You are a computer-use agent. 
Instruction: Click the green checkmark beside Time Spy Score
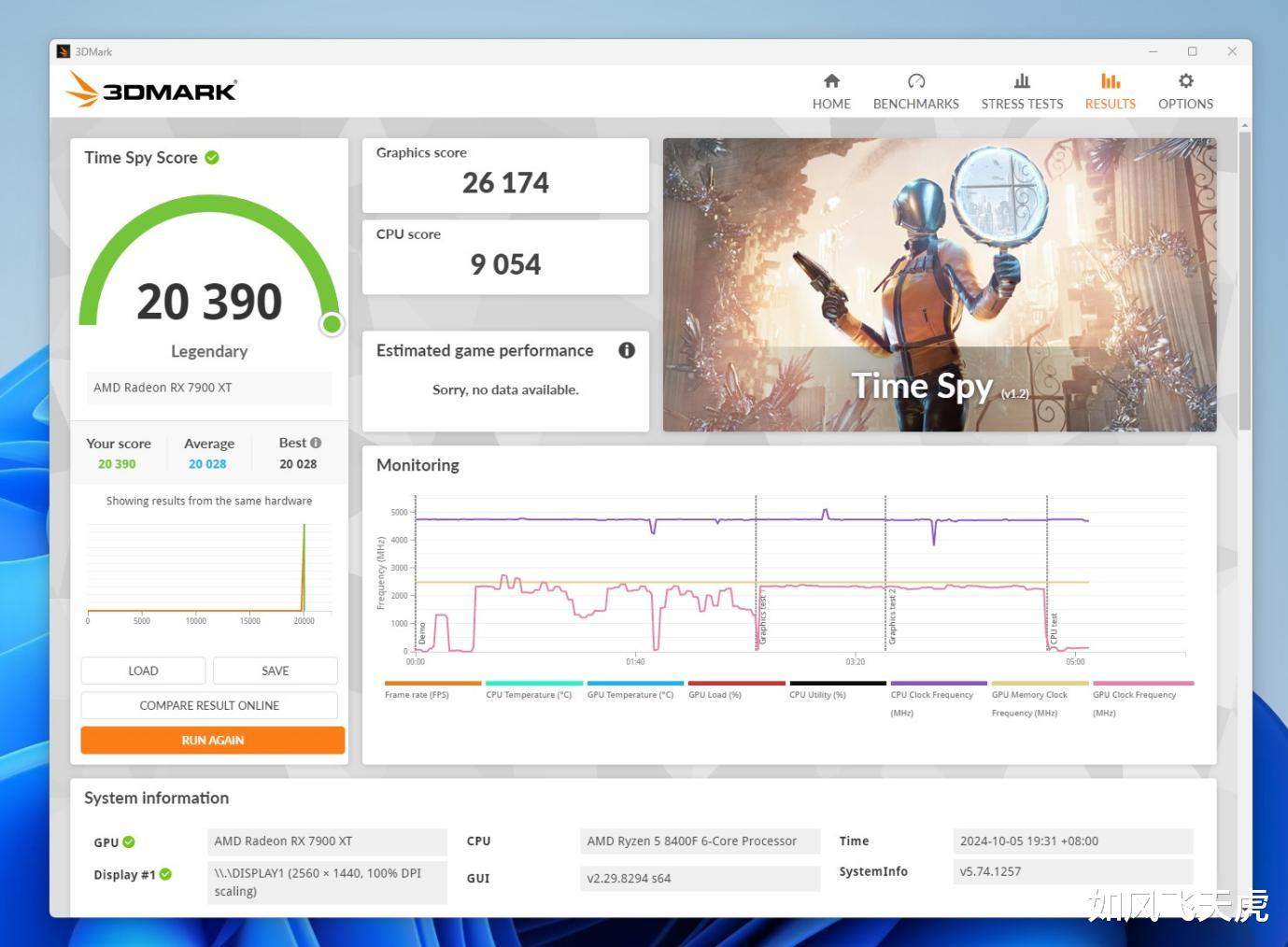(x=212, y=158)
